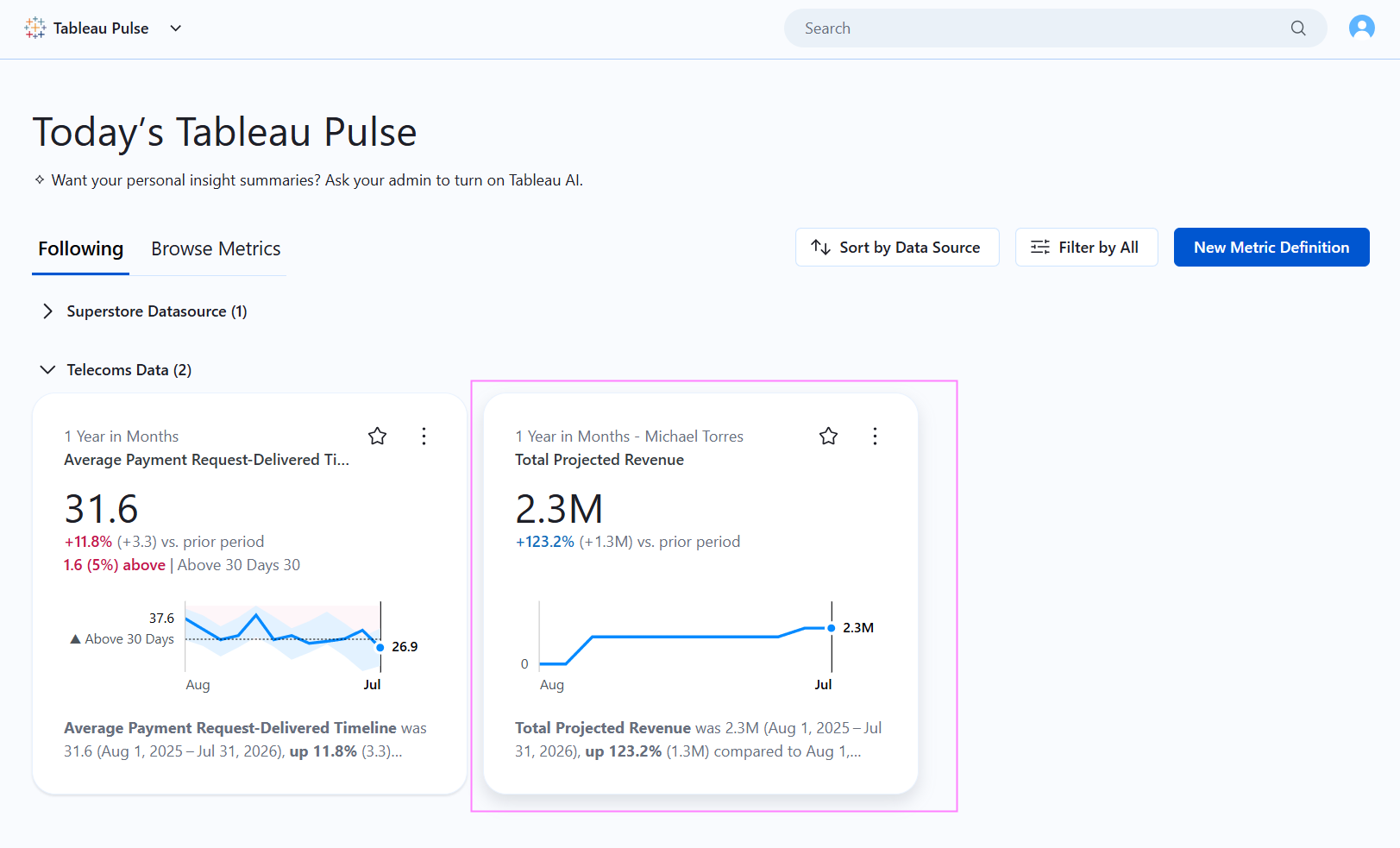Click the sort arrows icon
Viewport: 1400px width, 848px height.
coord(820,248)
